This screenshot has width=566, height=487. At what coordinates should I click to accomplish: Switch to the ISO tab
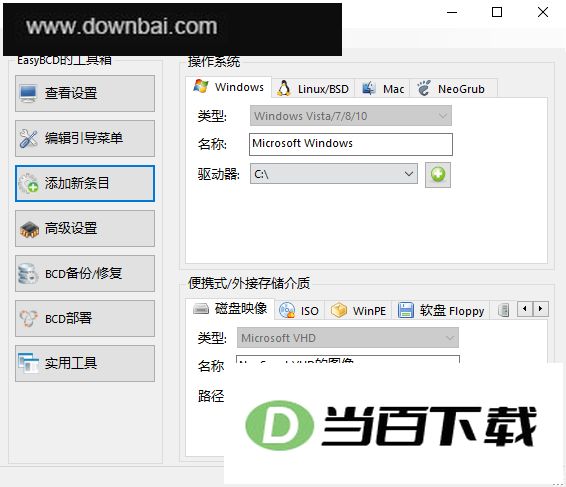299,310
